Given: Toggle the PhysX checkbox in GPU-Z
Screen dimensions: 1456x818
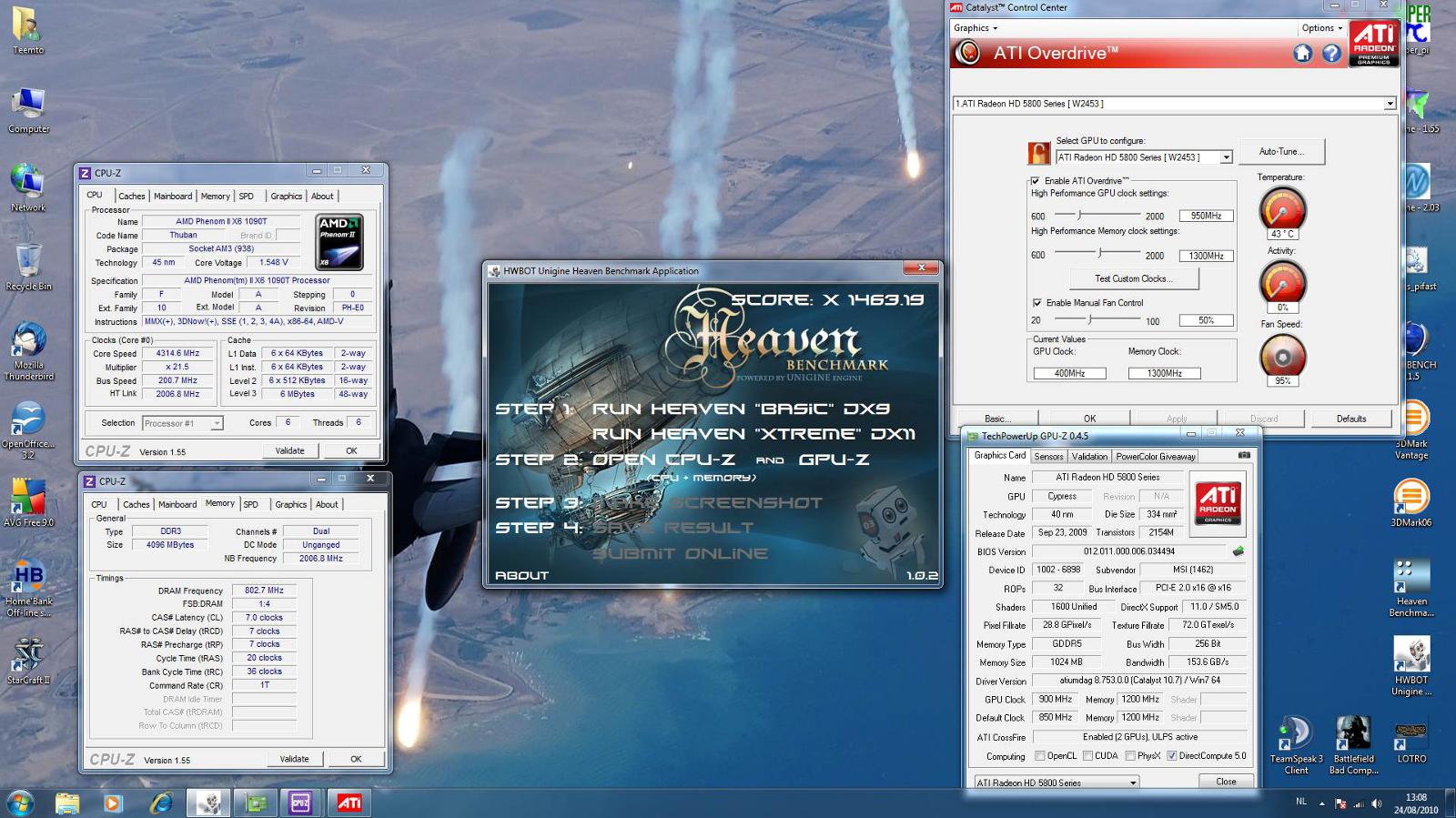Looking at the screenshot, I should click(x=1130, y=756).
